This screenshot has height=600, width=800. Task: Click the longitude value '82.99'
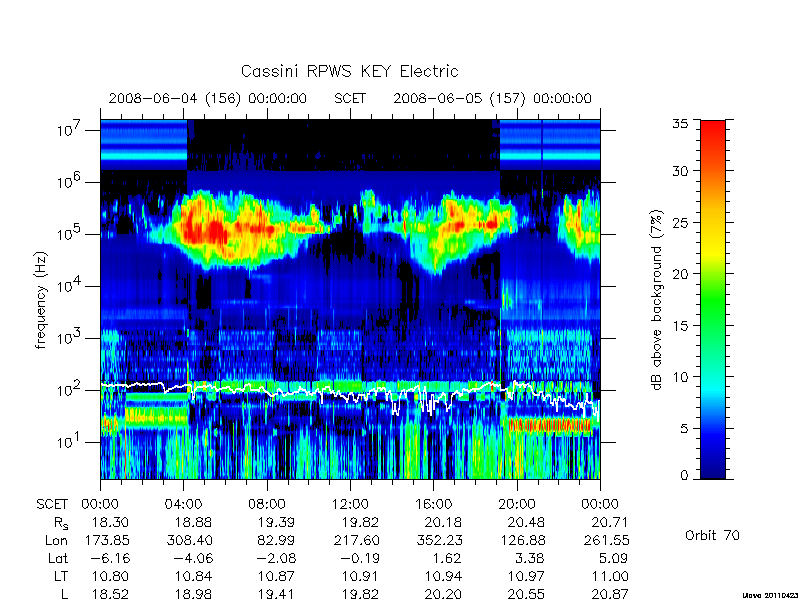(x=278, y=540)
